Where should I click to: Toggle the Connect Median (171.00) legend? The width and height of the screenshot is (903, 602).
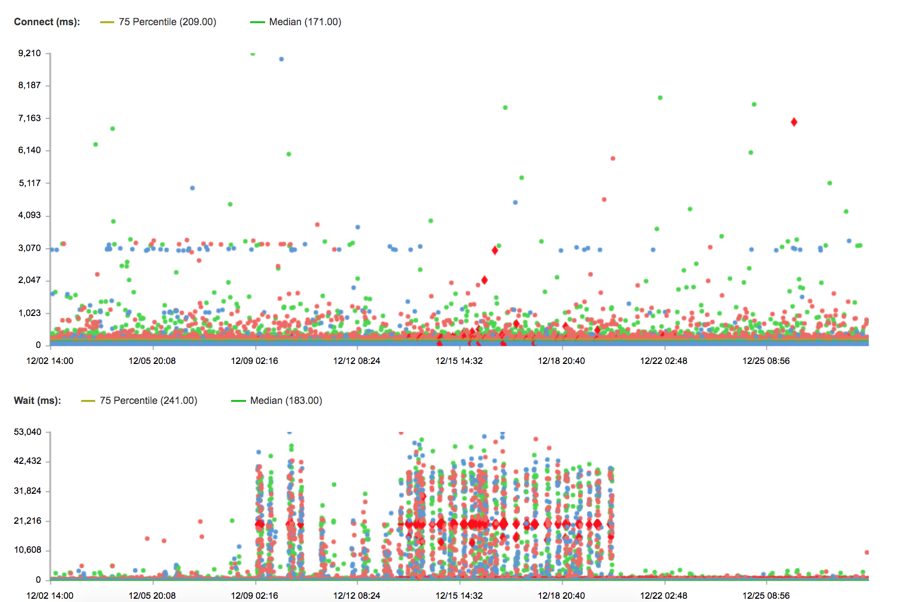(296, 22)
